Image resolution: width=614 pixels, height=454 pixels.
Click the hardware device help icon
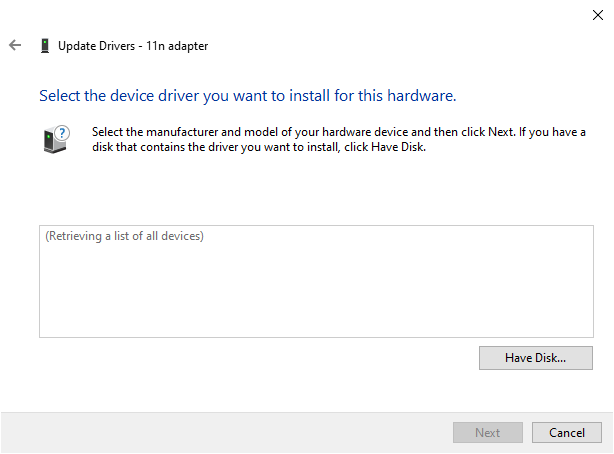56,139
